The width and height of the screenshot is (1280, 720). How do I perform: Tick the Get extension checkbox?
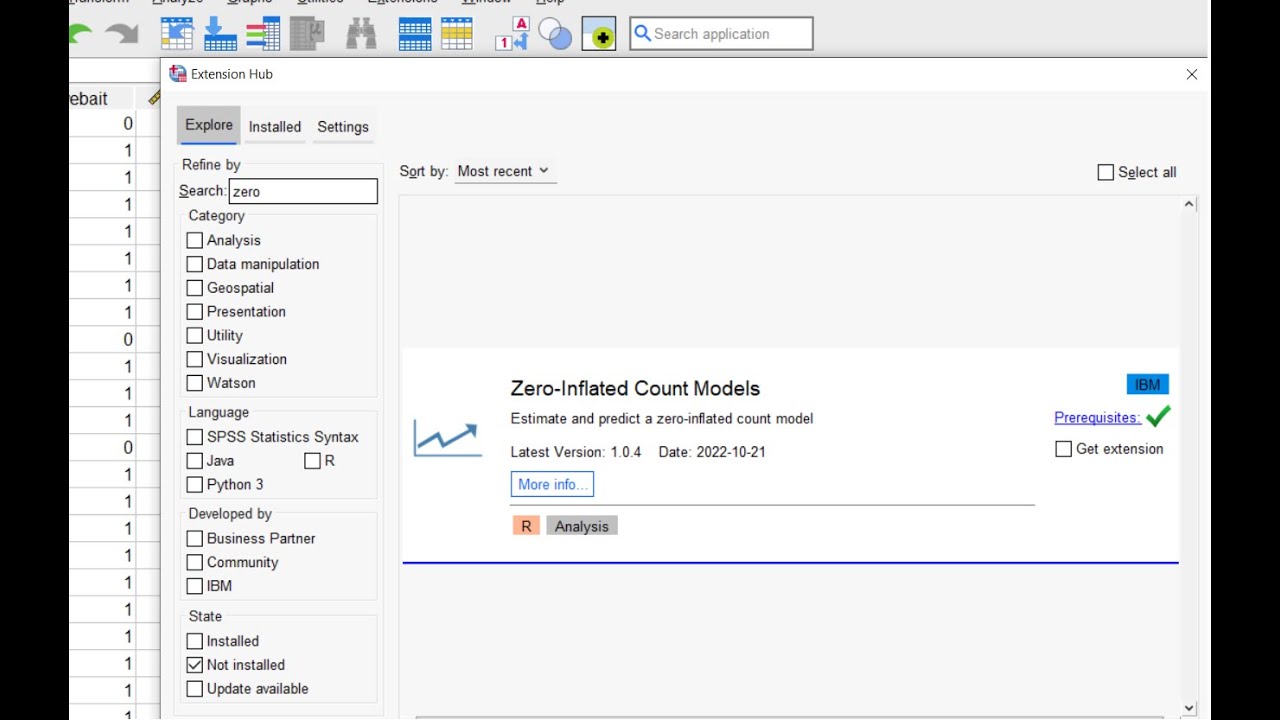pos(1064,449)
